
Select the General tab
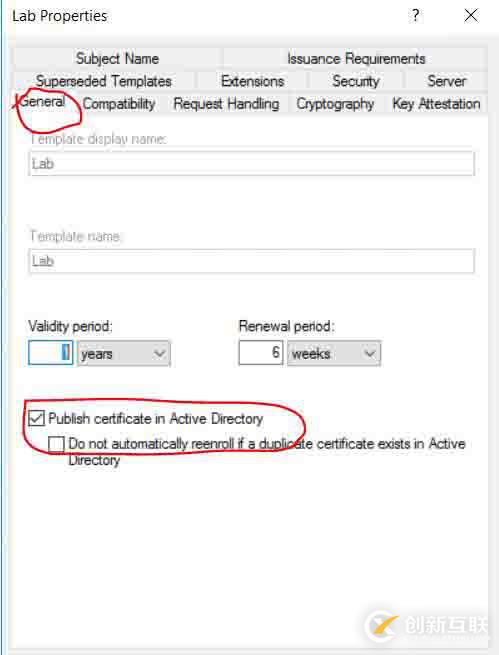tap(42, 102)
